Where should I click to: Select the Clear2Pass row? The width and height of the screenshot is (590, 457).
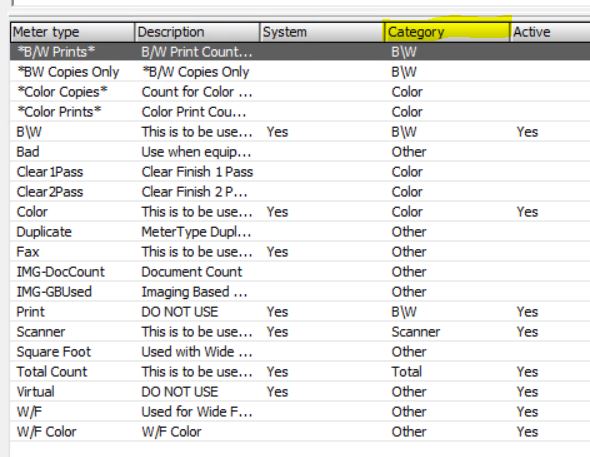(300, 192)
